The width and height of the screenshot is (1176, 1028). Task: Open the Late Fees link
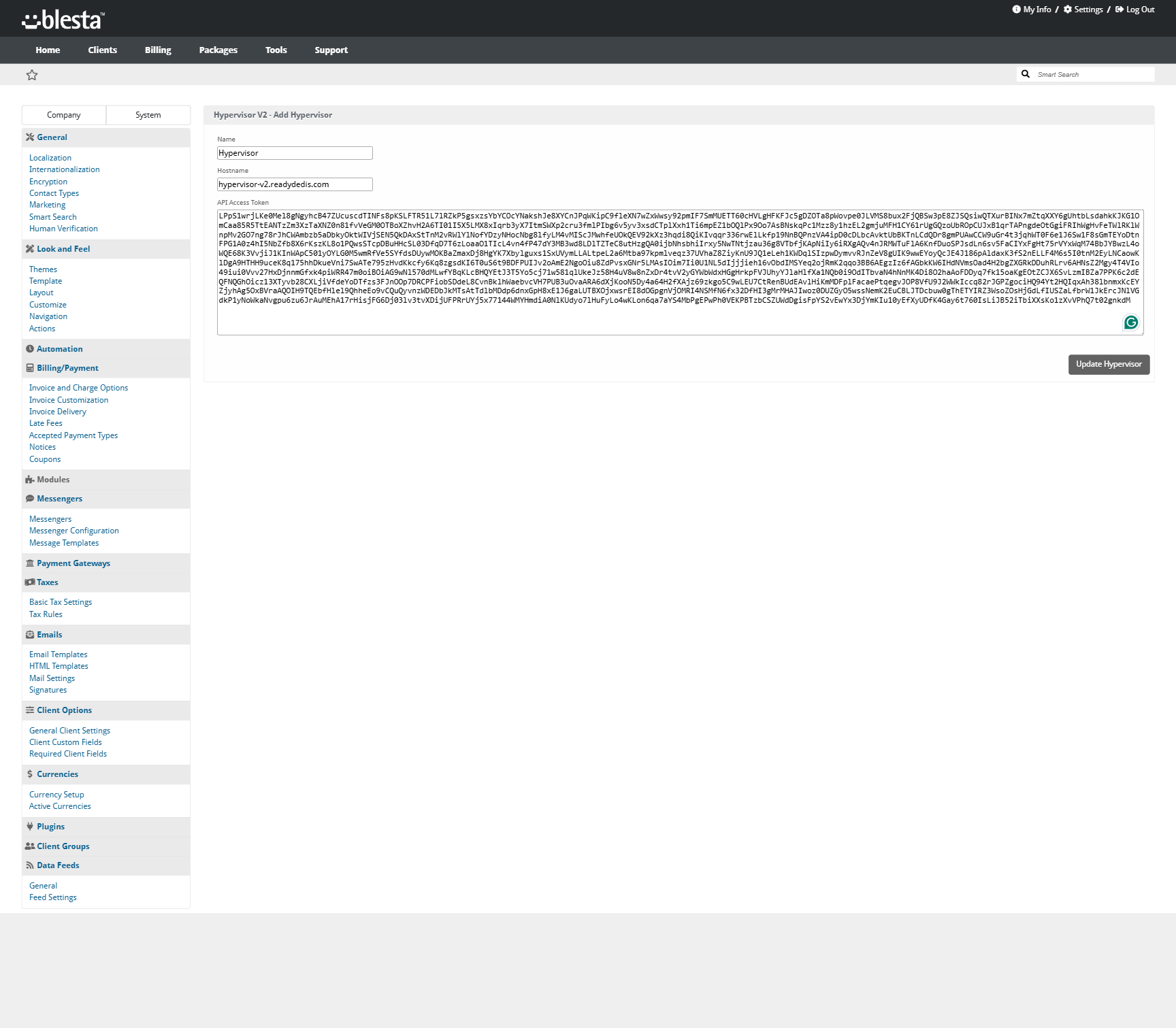tap(46, 423)
